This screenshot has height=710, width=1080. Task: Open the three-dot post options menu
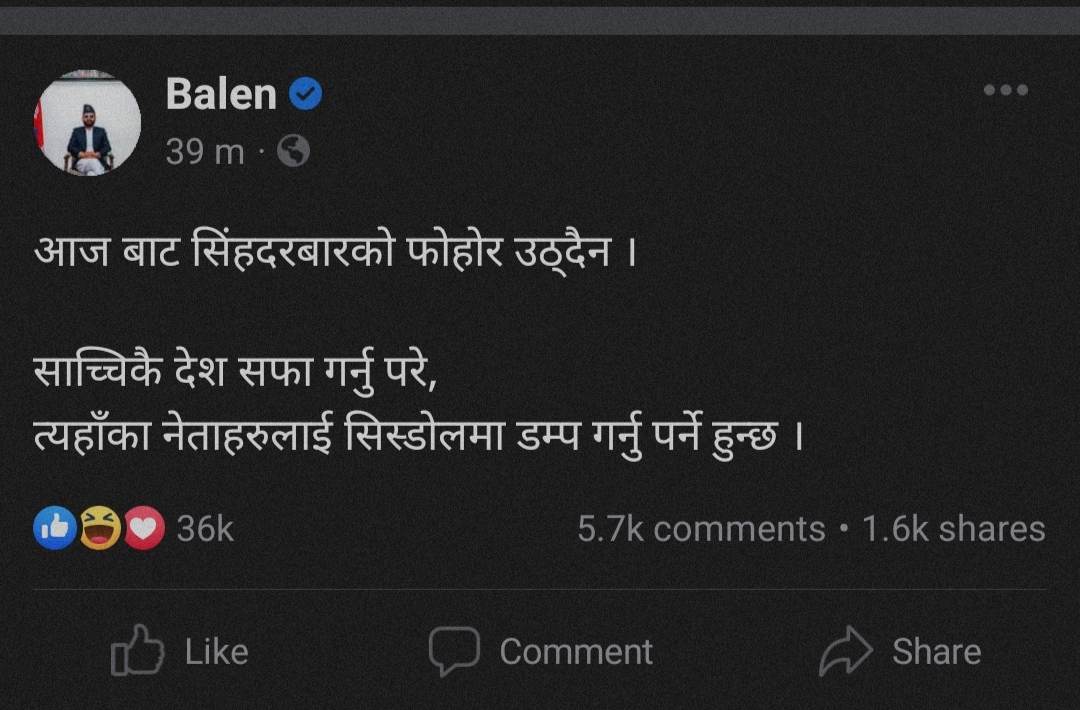(x=1005, y=91)
